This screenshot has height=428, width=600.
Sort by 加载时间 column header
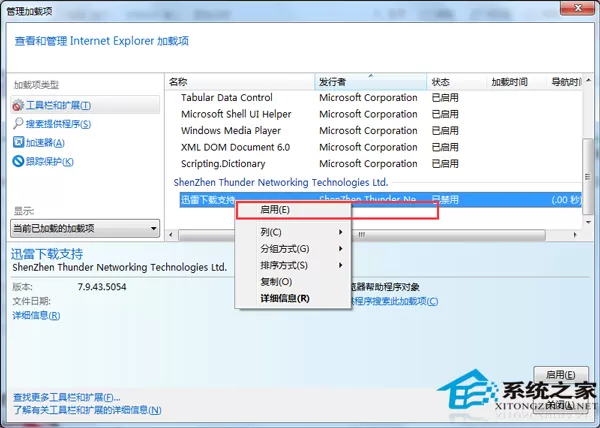coord(516,82)
